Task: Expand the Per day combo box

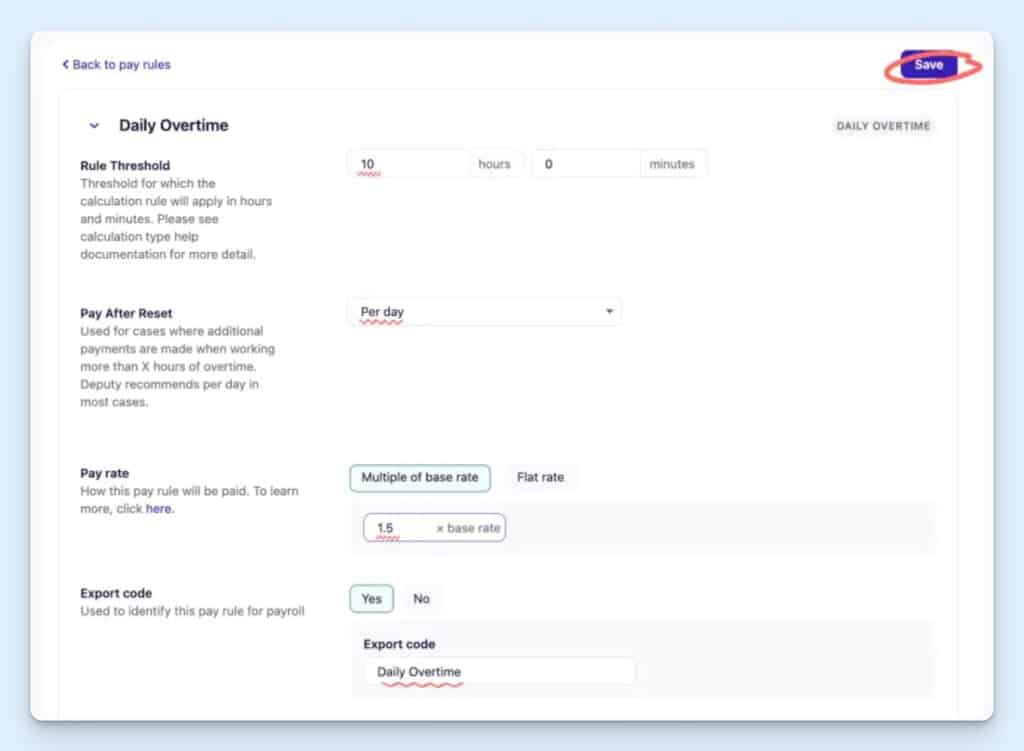Action: pyautogui.click(x=485, y=311)
